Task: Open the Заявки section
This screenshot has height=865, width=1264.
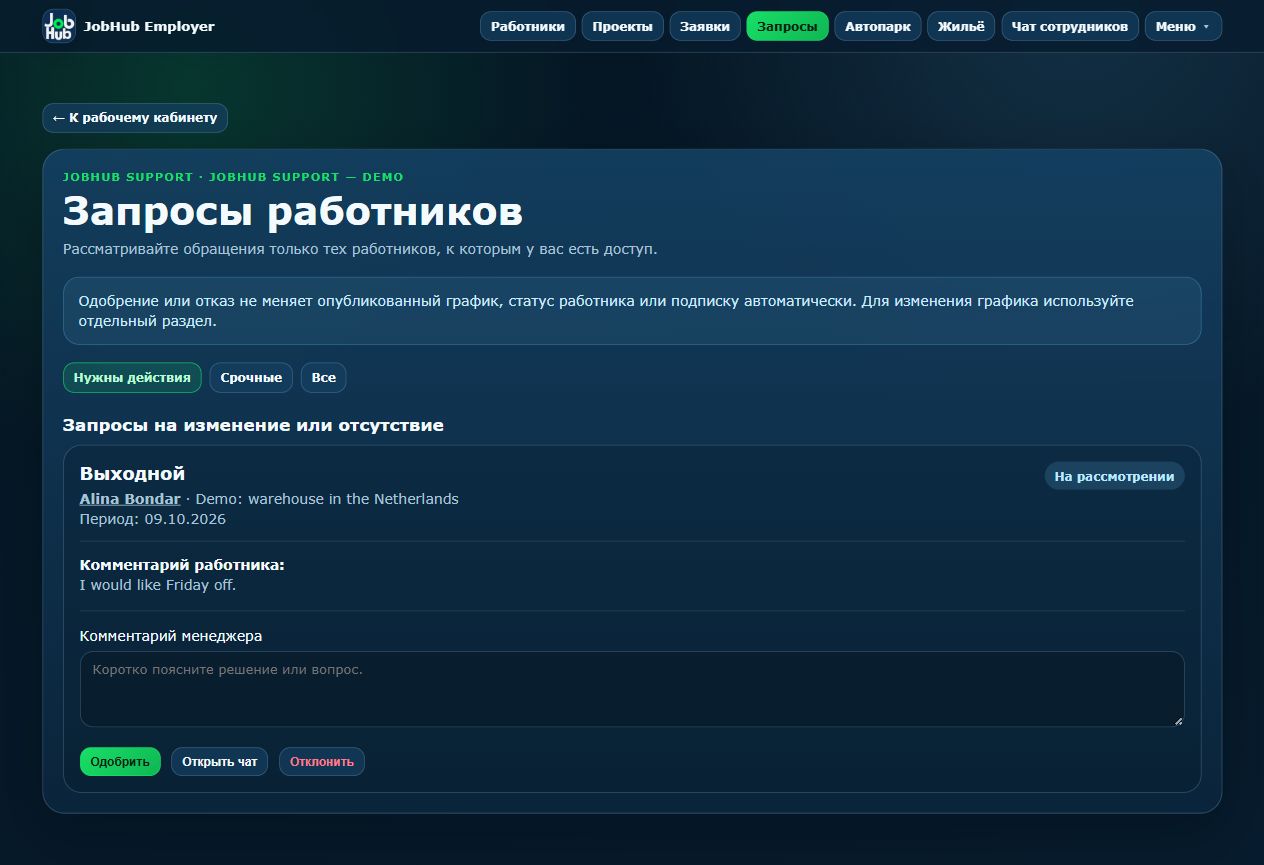Action: click(x=705, y=26)
